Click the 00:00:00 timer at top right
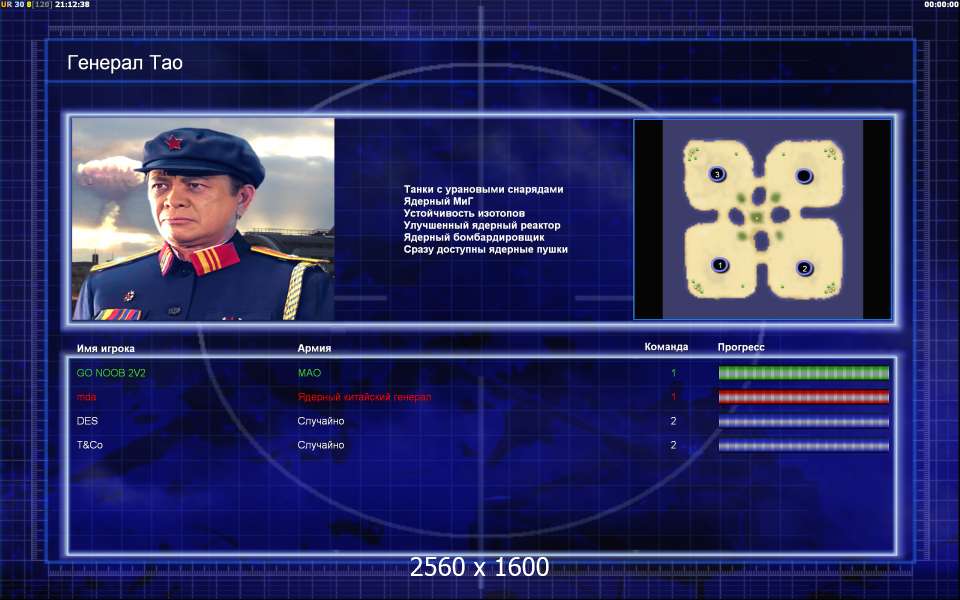Viewport: 960px width, 600px height. 942,4
